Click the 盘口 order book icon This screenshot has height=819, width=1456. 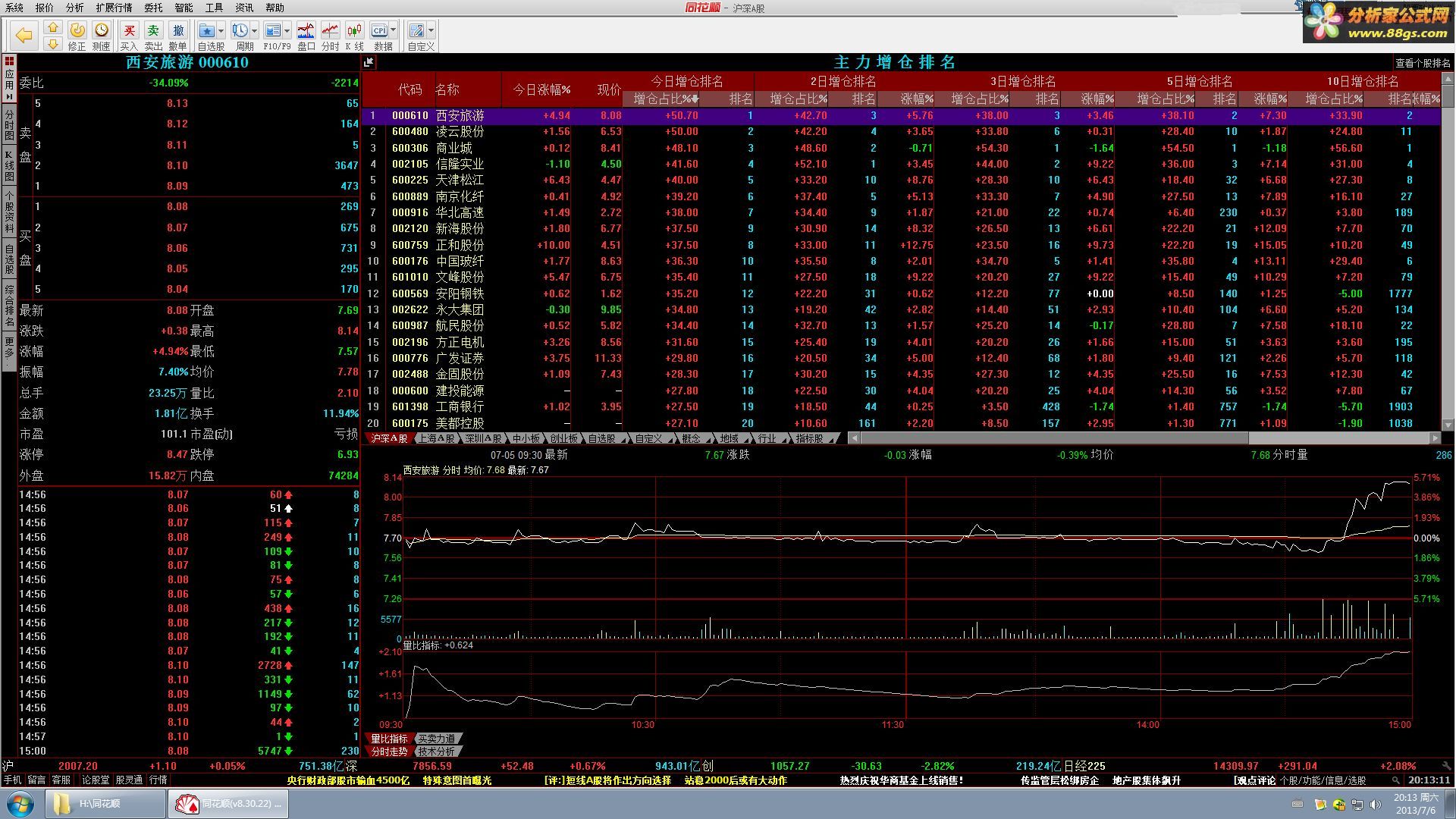click(x=306, y=30)
